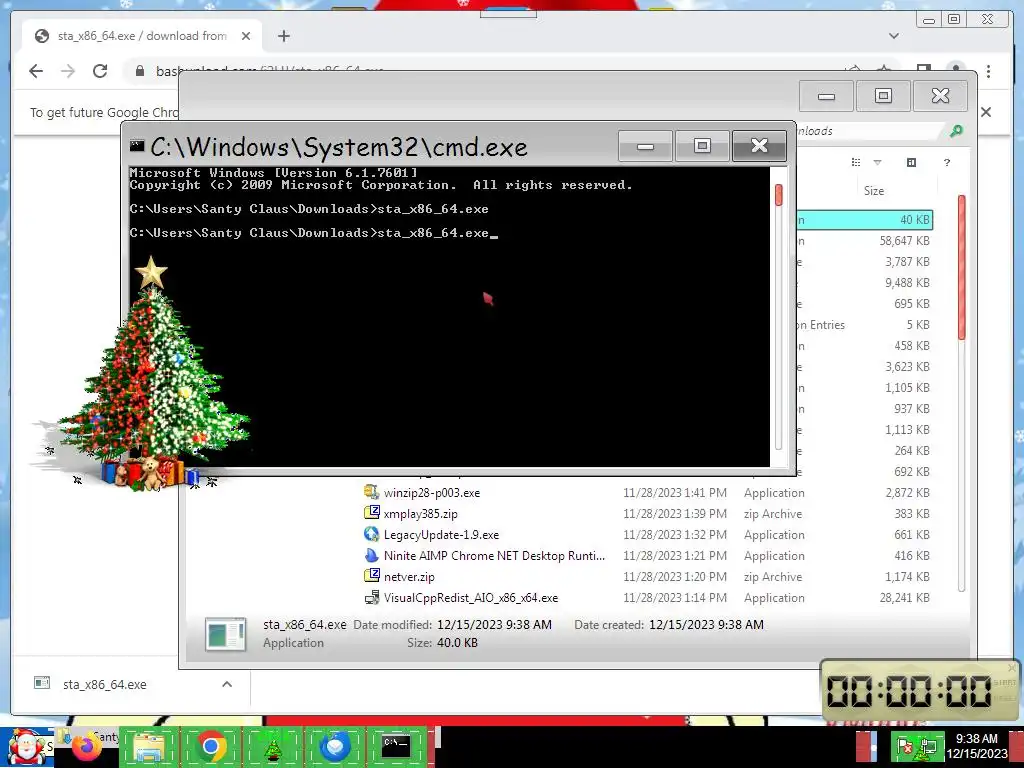Switch to Chrome via taskbar icon
Screen dimensions: 1024x768
(x=210, y=746)
